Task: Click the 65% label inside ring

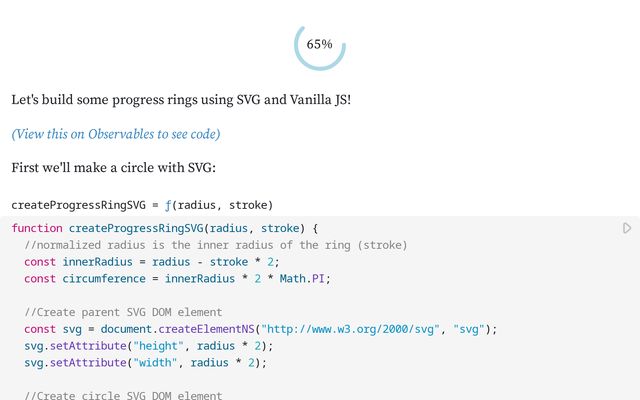Action: (320, 44)
